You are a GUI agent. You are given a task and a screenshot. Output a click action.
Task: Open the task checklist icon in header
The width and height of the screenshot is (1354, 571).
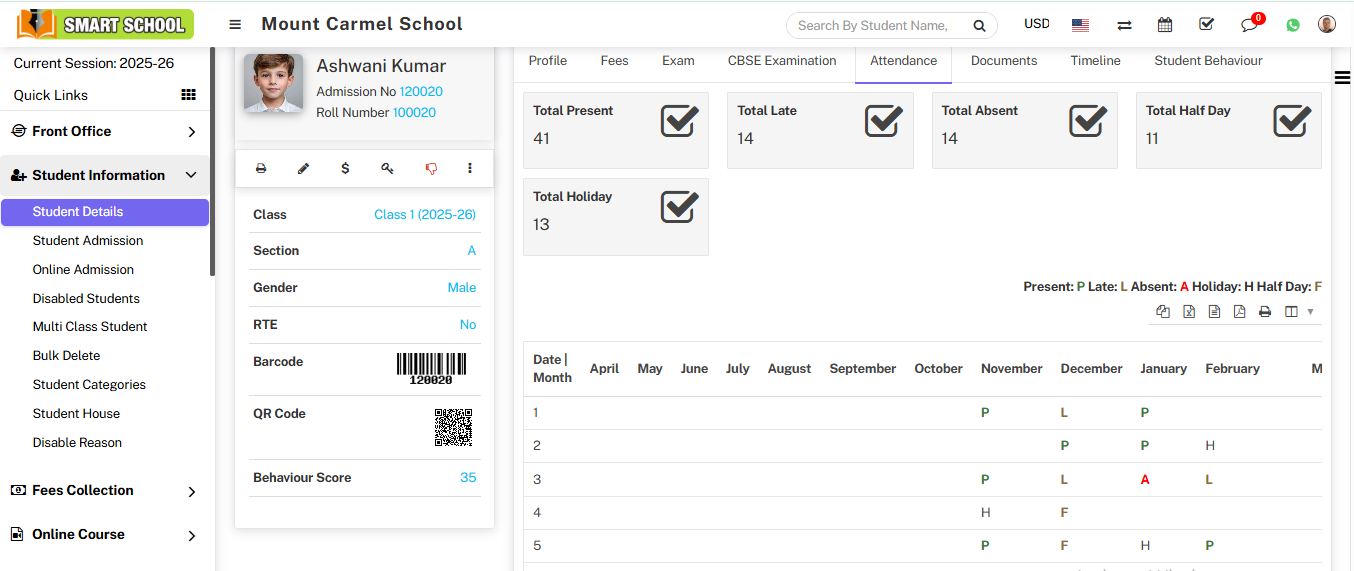tap(1206, 25)
